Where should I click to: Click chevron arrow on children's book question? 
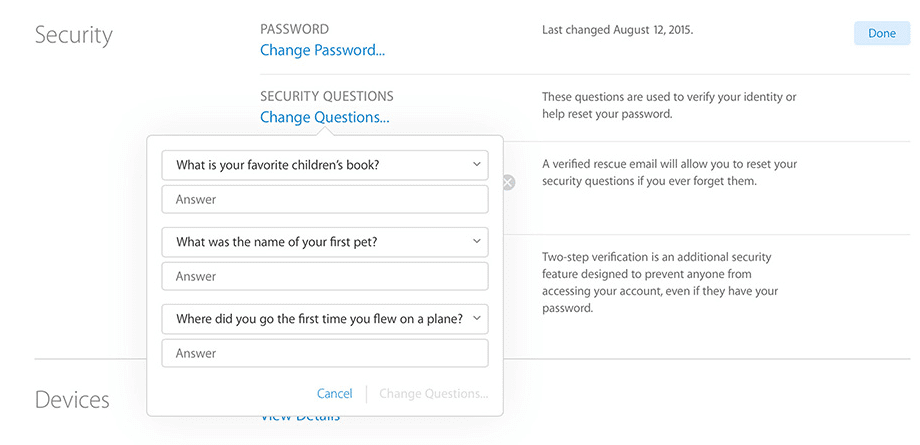(476, 165)
